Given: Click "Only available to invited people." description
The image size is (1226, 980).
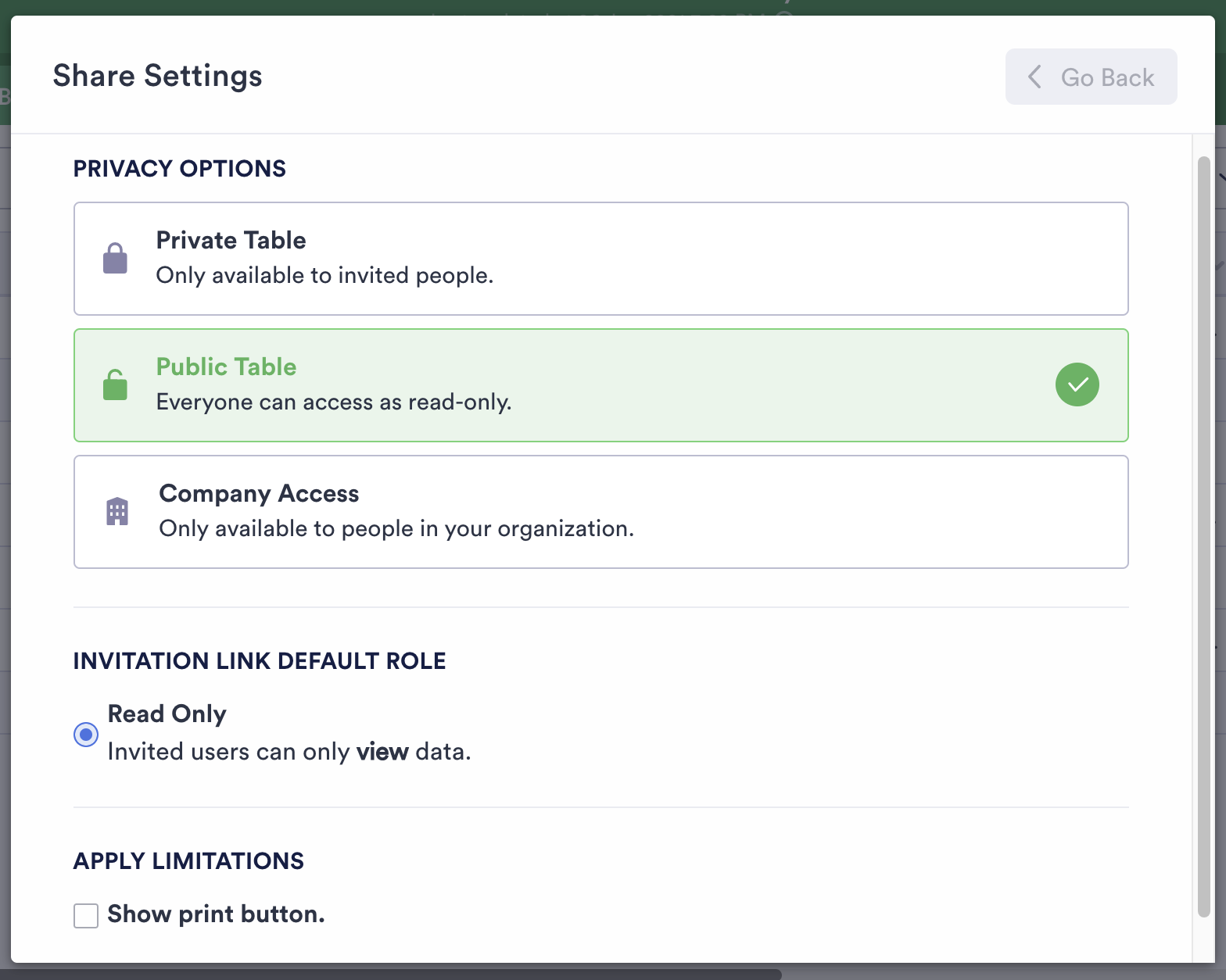Looking at the screenshot, I should pos(324,275).
